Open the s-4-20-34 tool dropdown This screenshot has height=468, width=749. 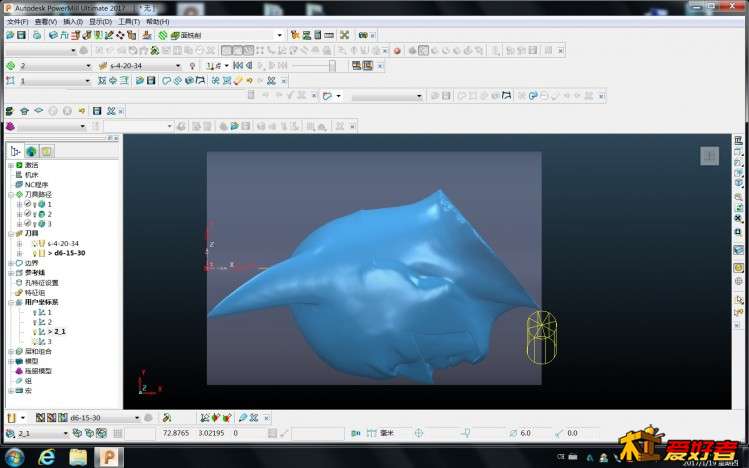178,65
